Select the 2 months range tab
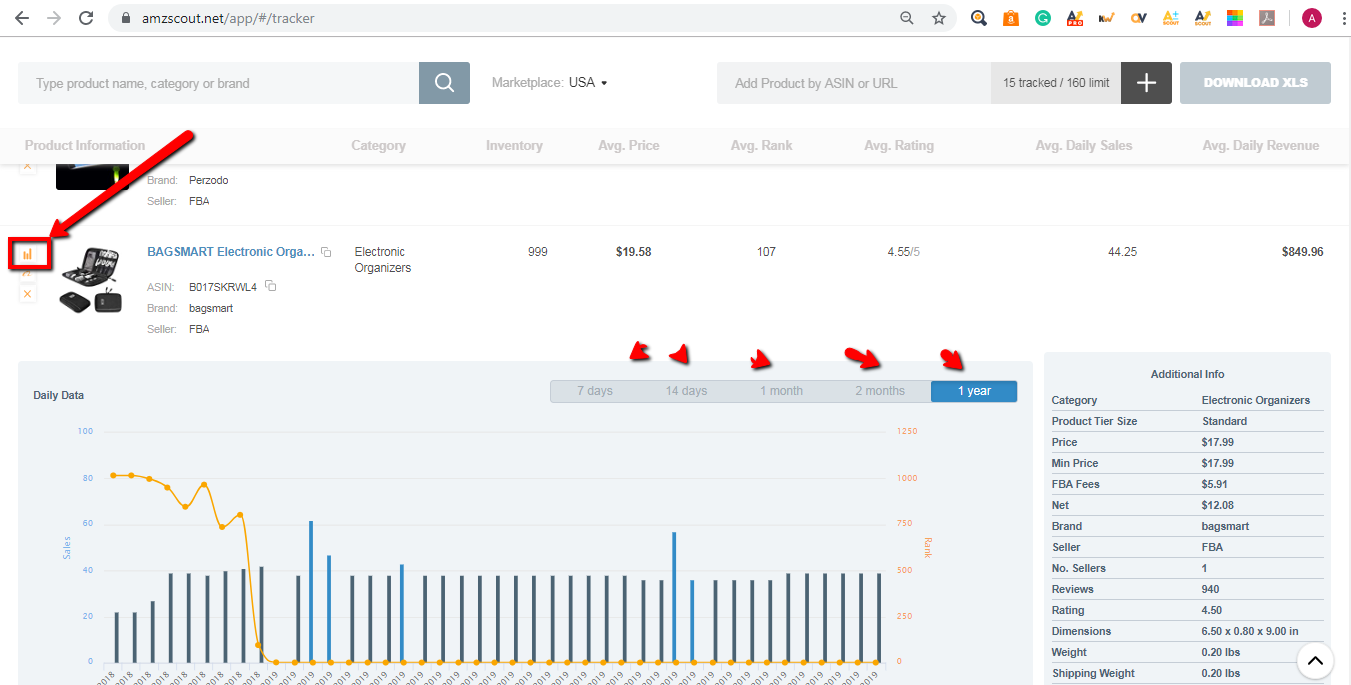 pos(880,391)
